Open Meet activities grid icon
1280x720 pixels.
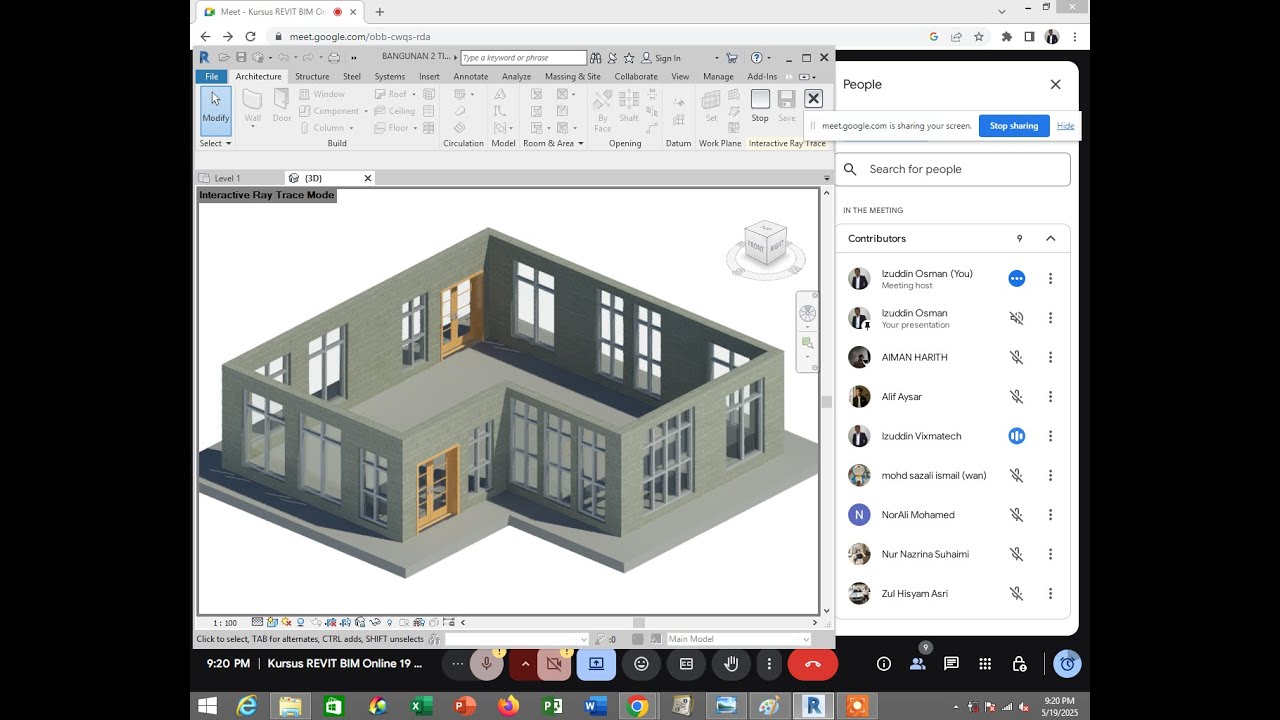(985, 663)
